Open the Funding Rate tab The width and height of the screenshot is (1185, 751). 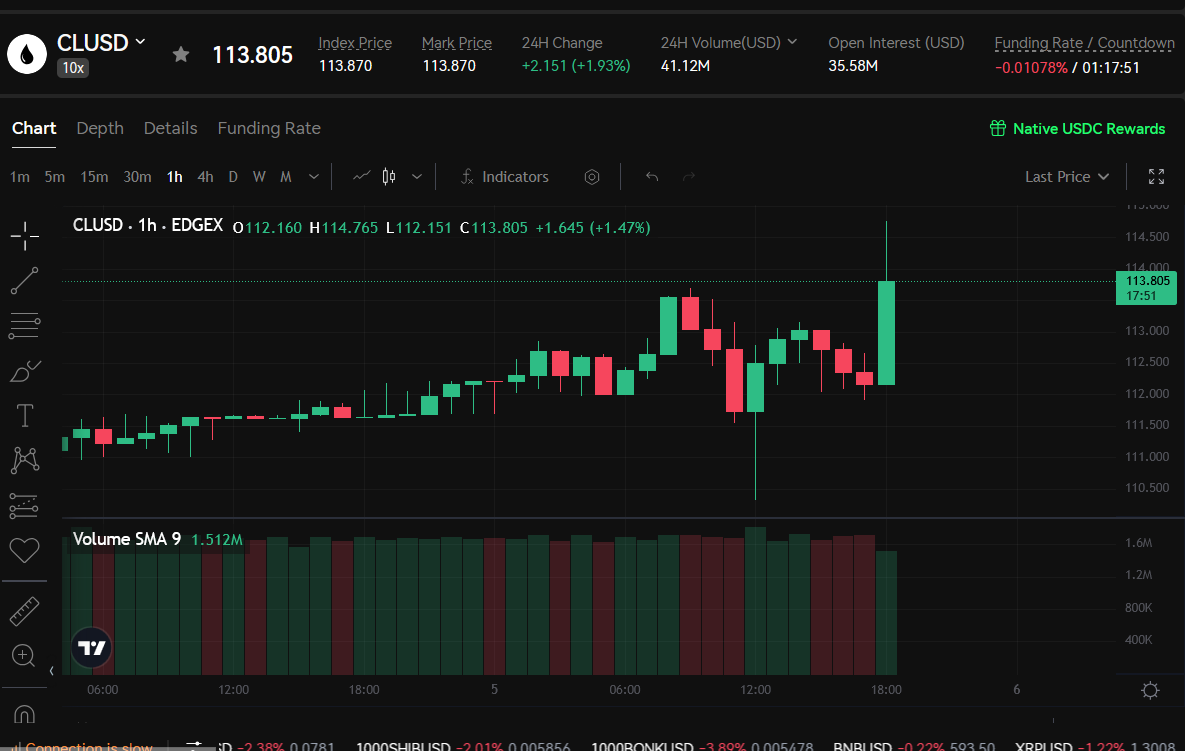point(269,128)
